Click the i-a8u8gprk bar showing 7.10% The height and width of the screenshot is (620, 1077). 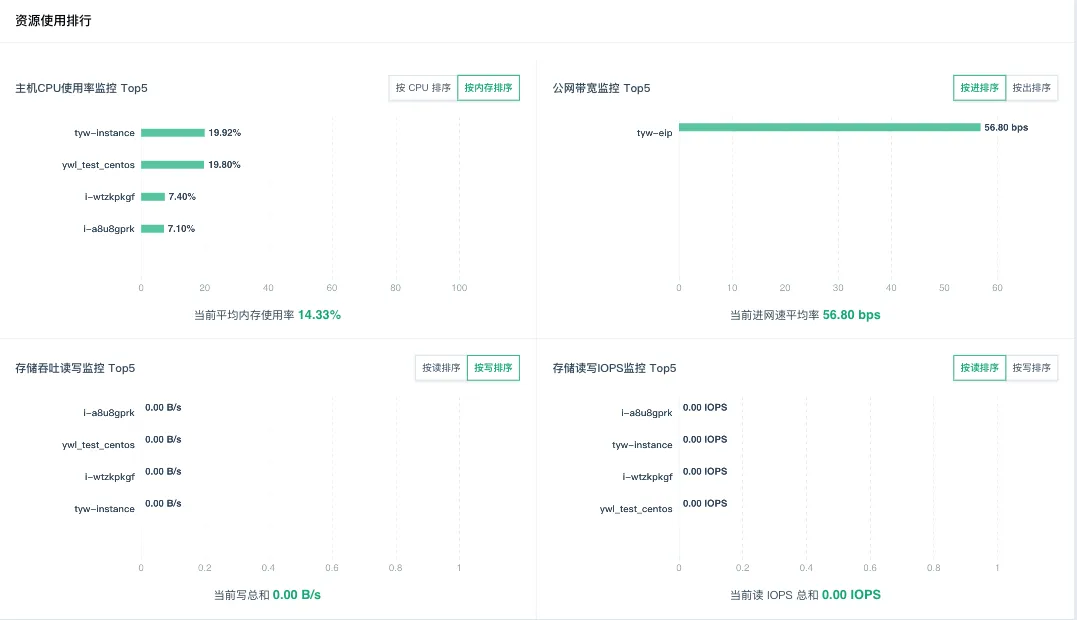coord(152,229)
